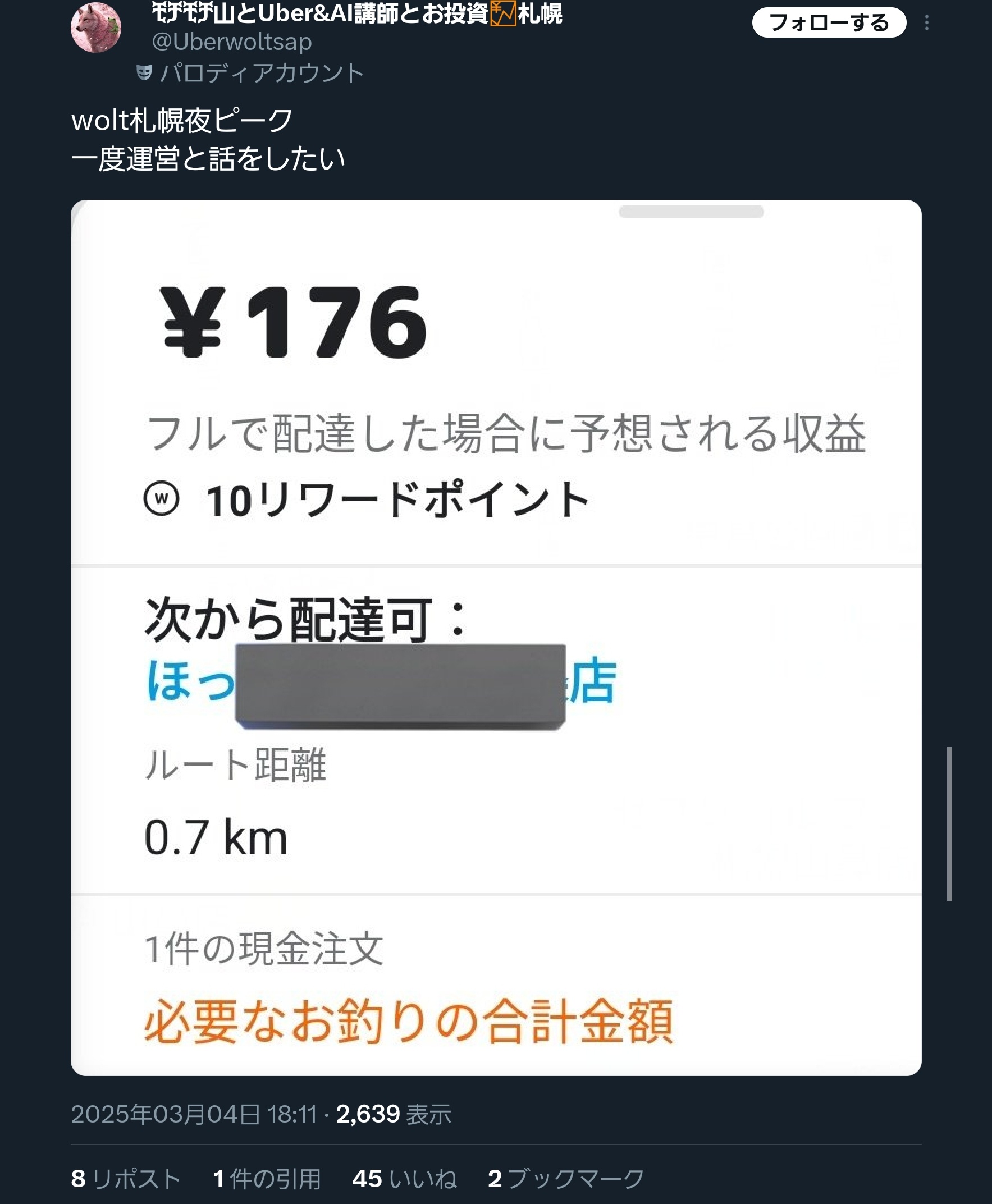Open the wolf profile avatar
The height and width of the screenshot is (1204, 992).
tap(96, 27)
